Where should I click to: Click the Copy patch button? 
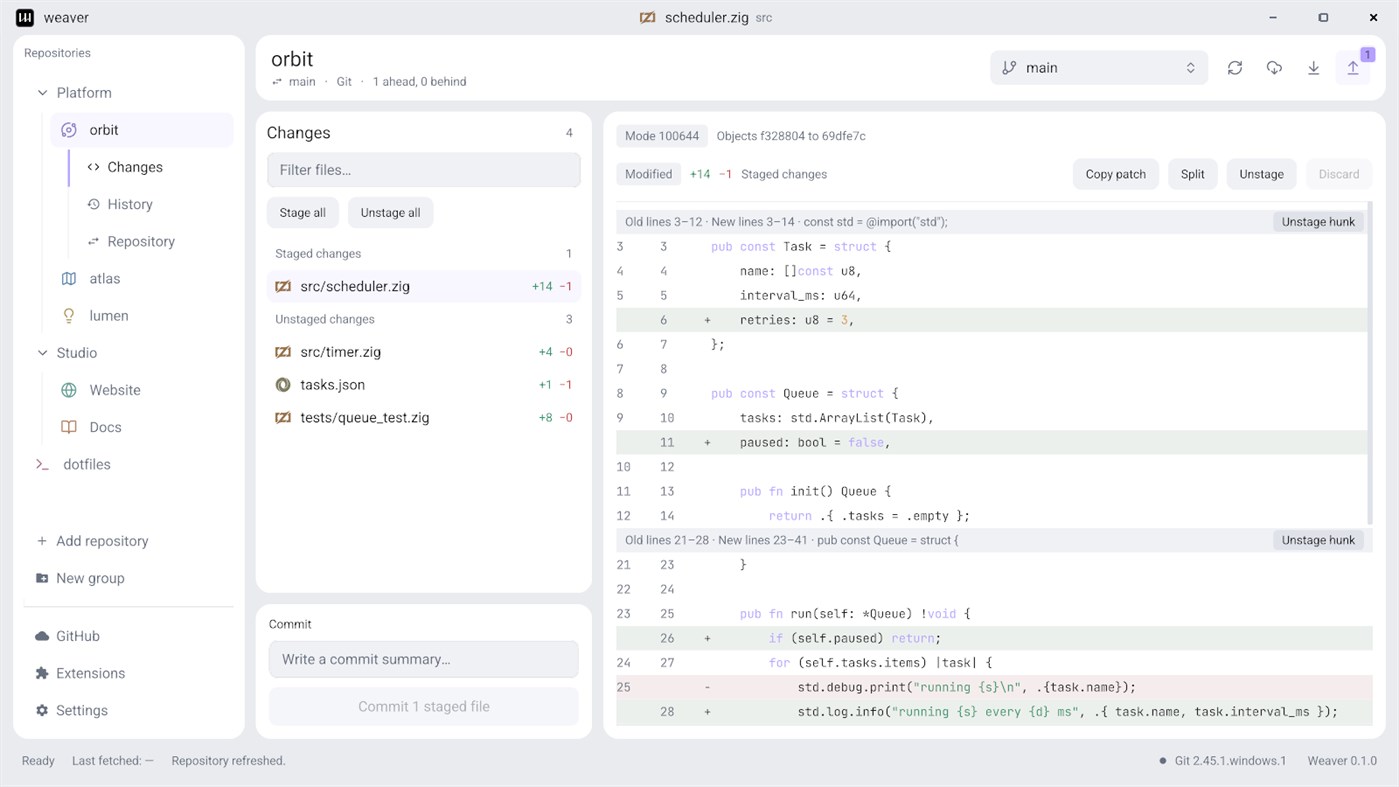pos(1116,174)
